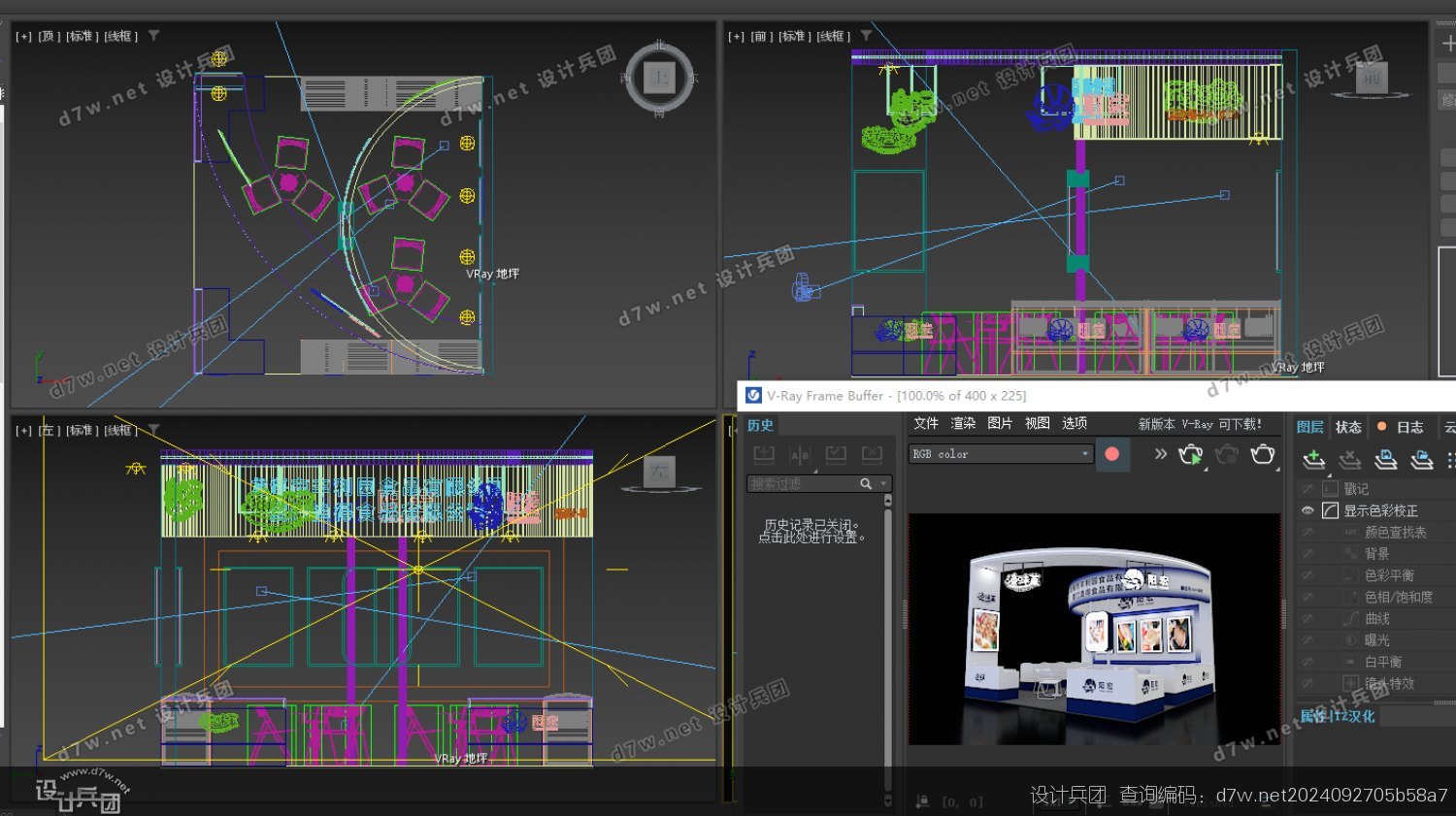
Task: Toggle visibility of 颜色查找表 layer
Action: [x=1307, y=532]
